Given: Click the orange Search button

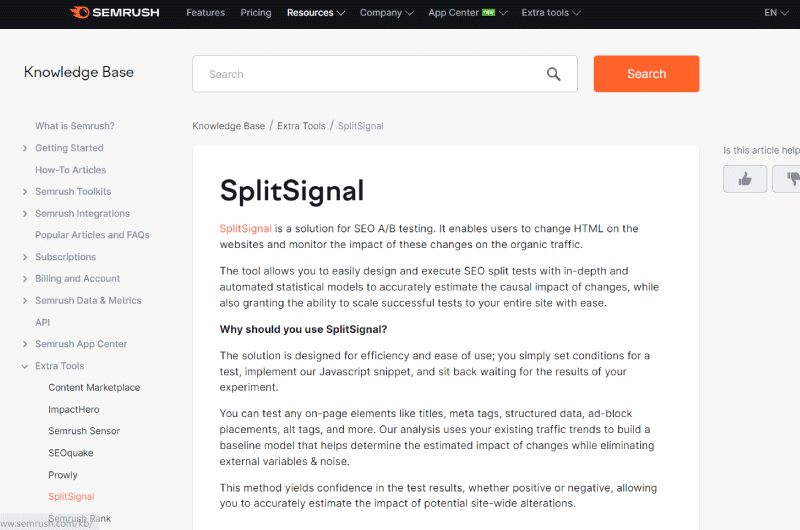Looking at the screenshot, I should tap(646, 73).
